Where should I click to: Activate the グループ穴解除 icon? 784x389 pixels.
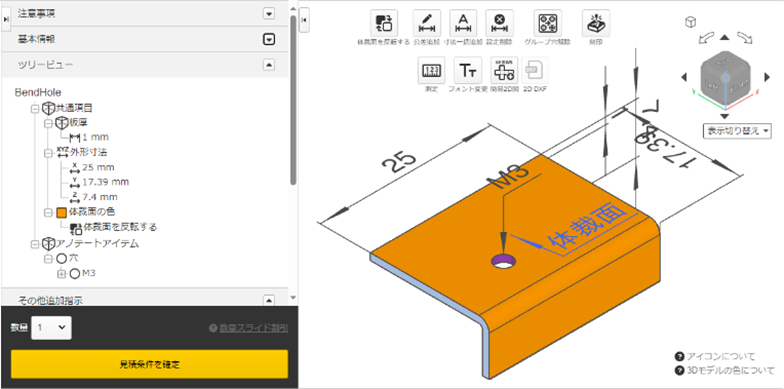pos(548,23)
